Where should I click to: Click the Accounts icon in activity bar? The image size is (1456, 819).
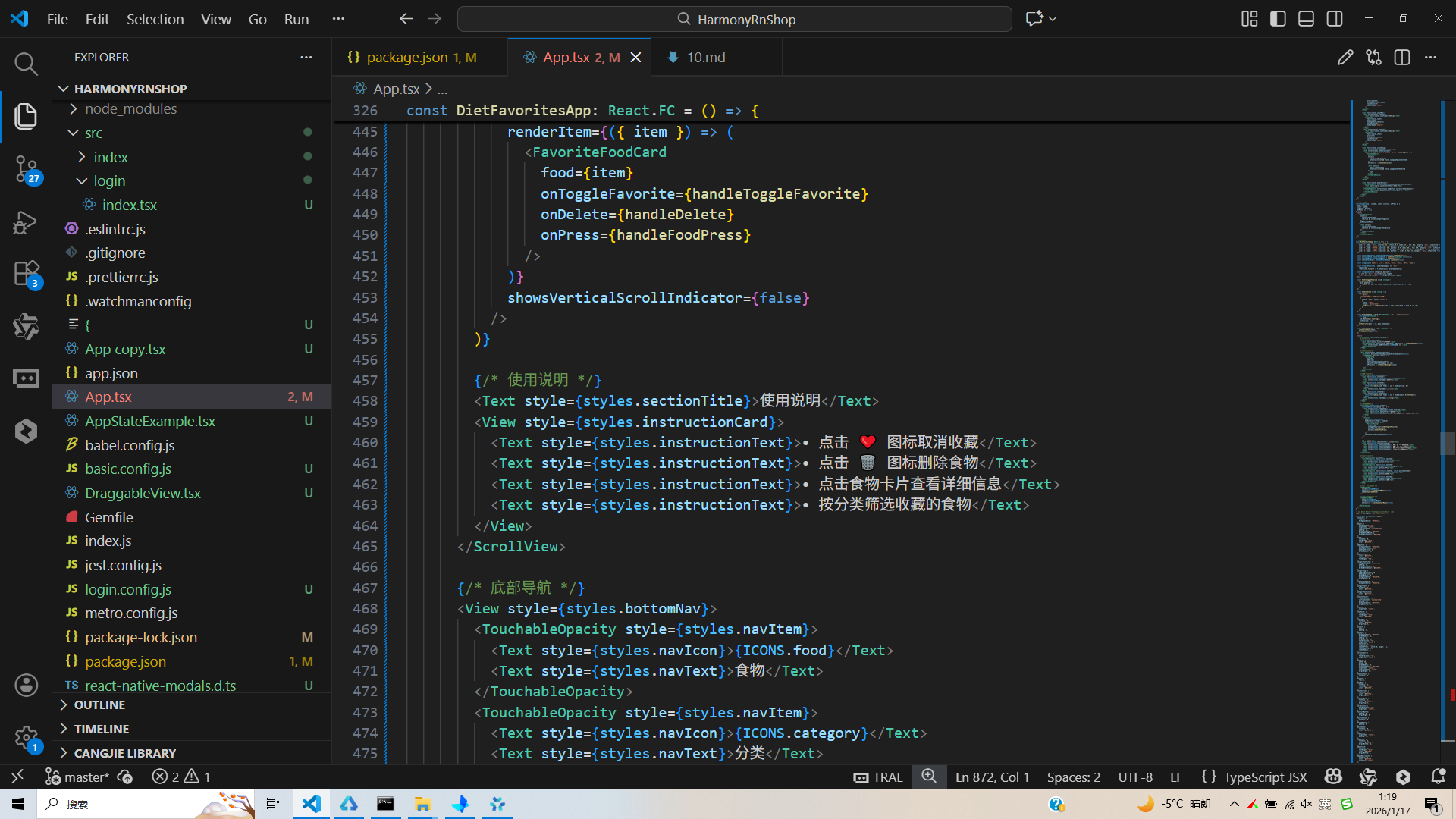26,686
